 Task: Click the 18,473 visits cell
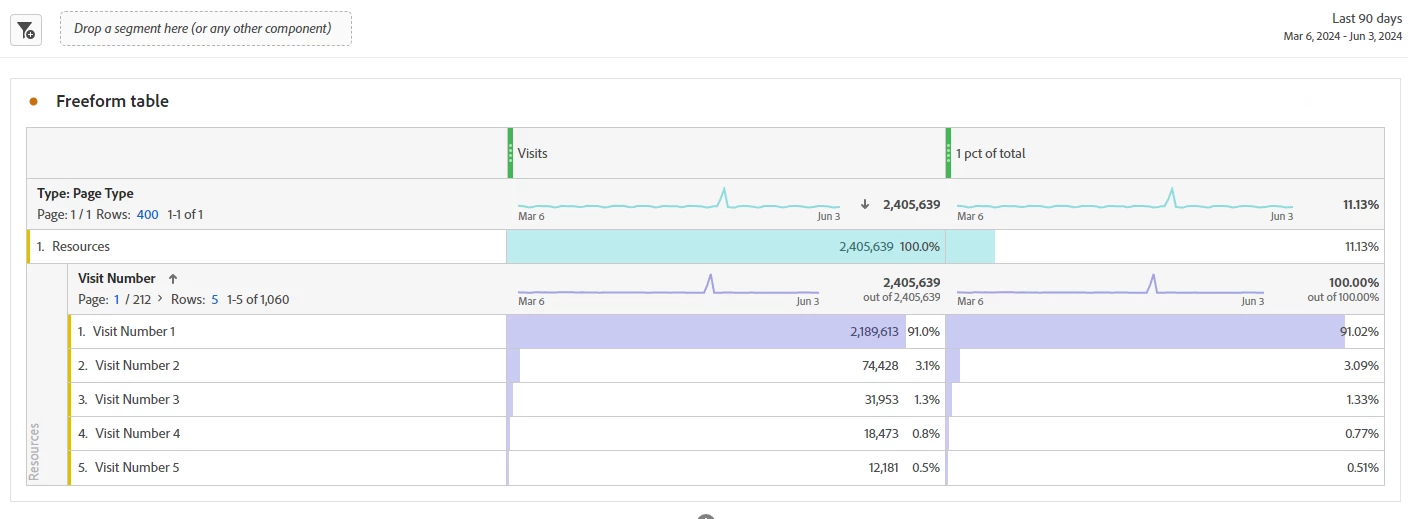click(726, 433)
